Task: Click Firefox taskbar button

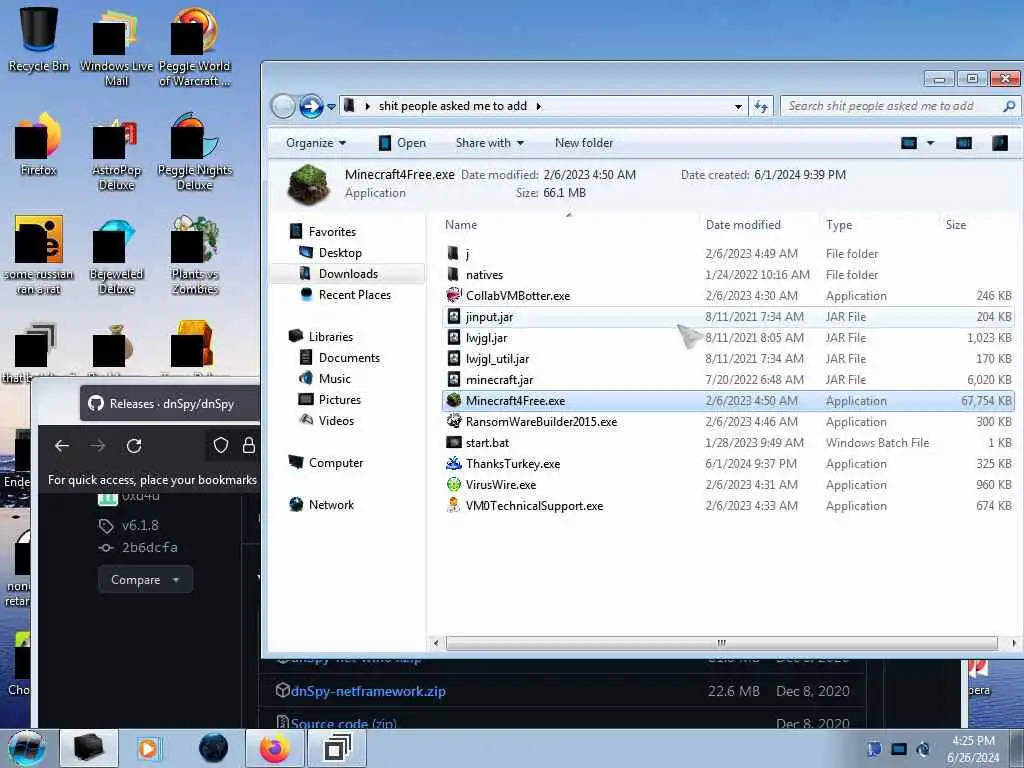Action: 274,748
